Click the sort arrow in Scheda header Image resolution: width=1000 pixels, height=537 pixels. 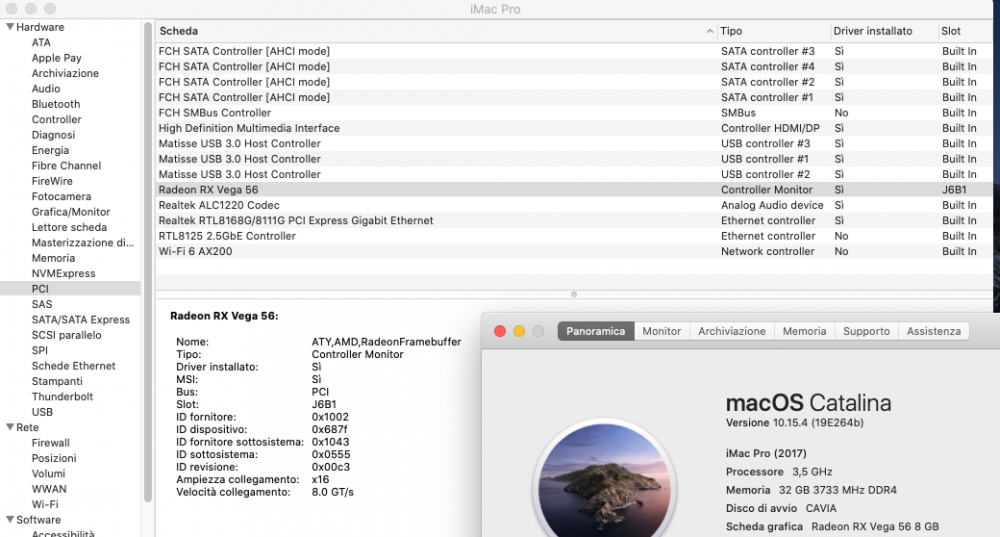point(710,31)
